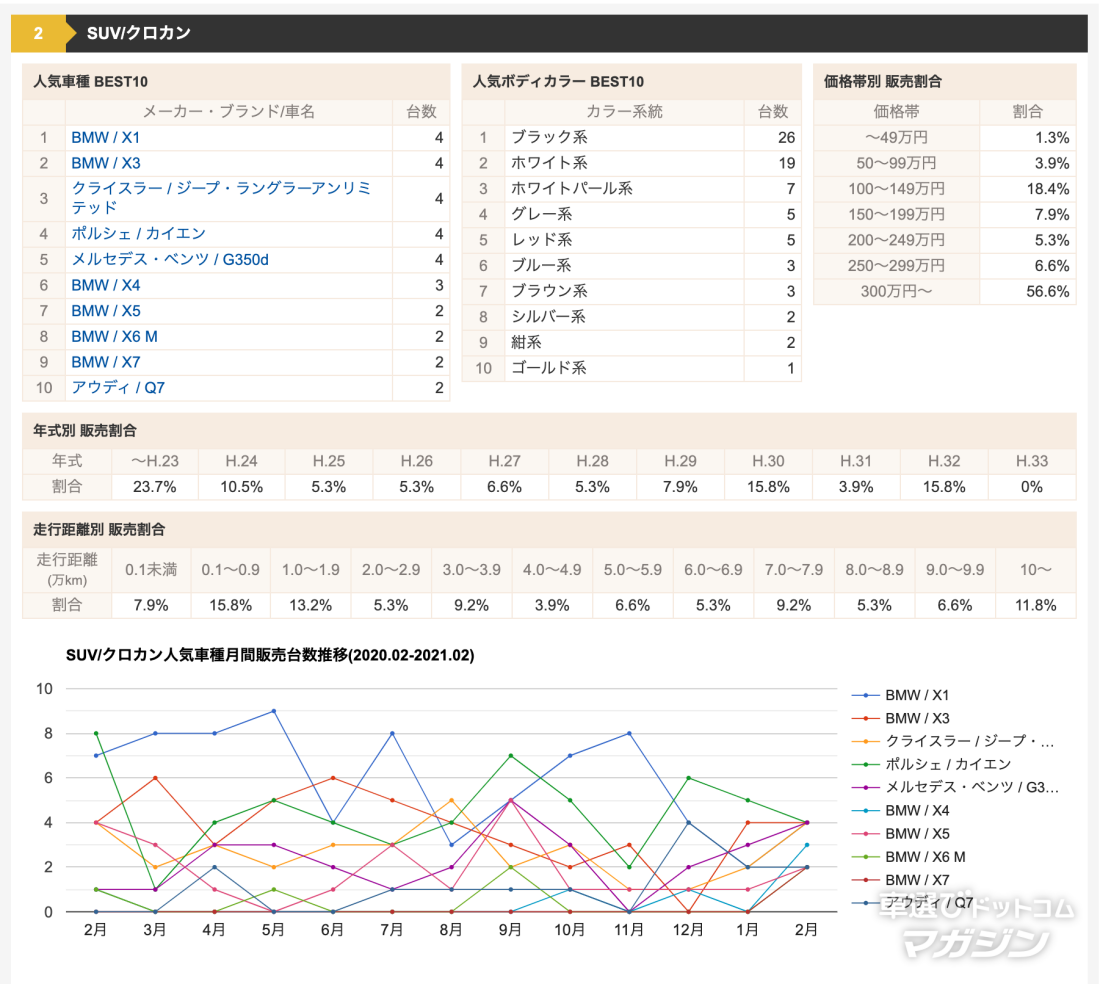Click the H.33 model year header
The height and width of the screenshot is (984, 1100).
(x=1032, y=461)
